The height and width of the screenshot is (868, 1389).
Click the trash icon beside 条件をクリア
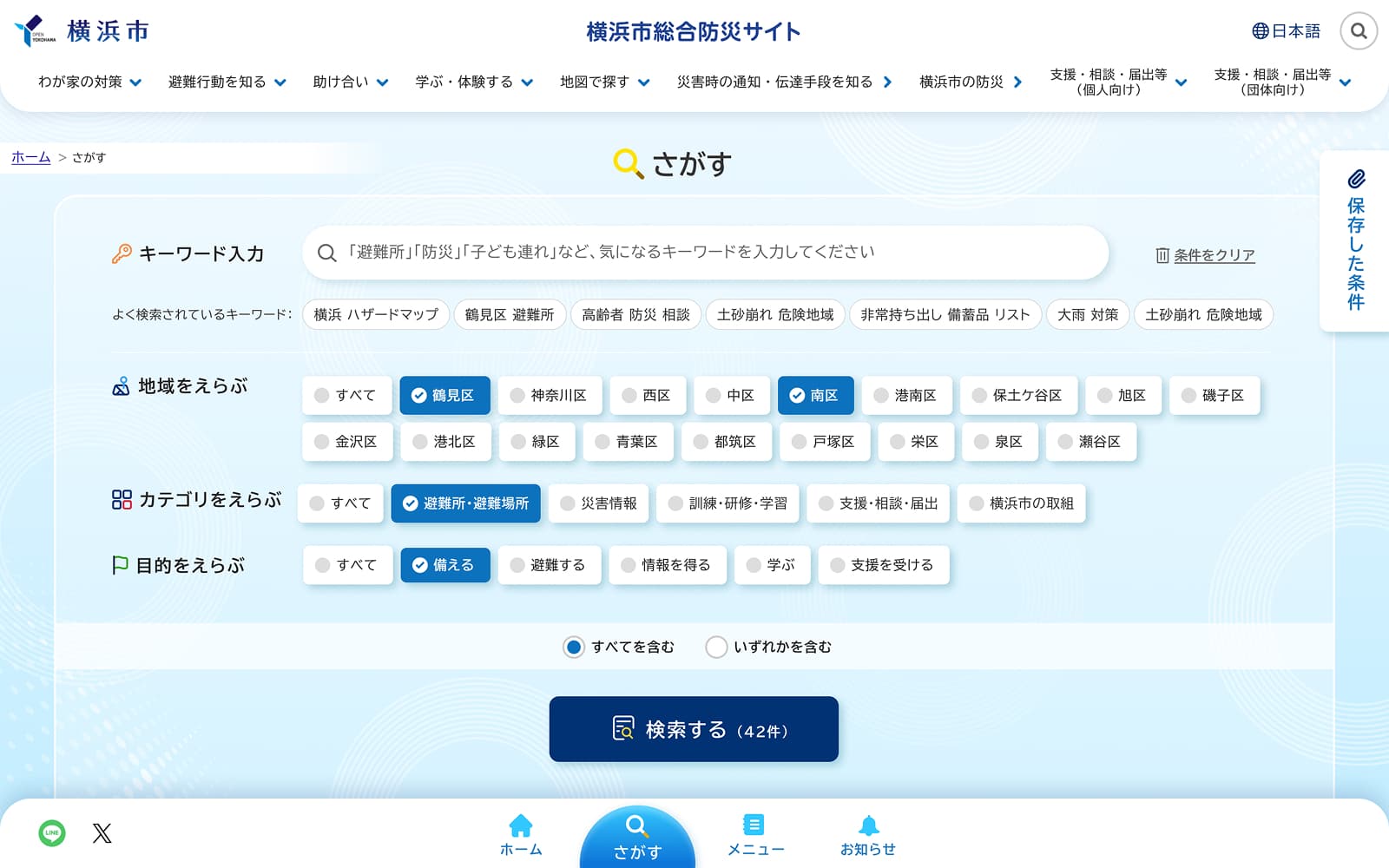pyautogui.click(x=1162, y=255)
